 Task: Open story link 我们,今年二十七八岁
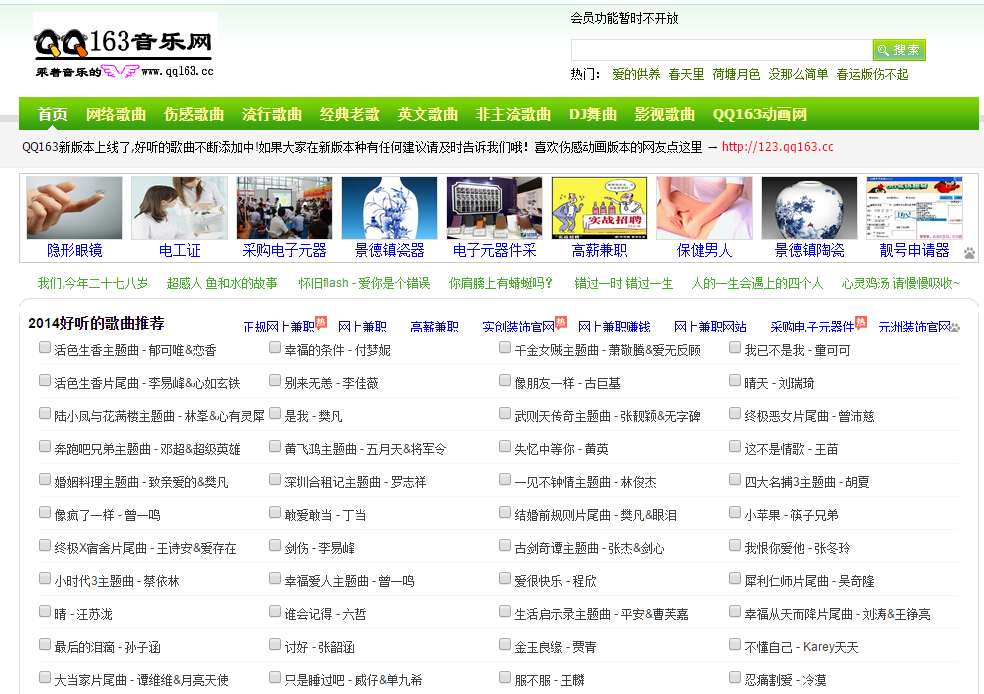(x=92, y=284)
